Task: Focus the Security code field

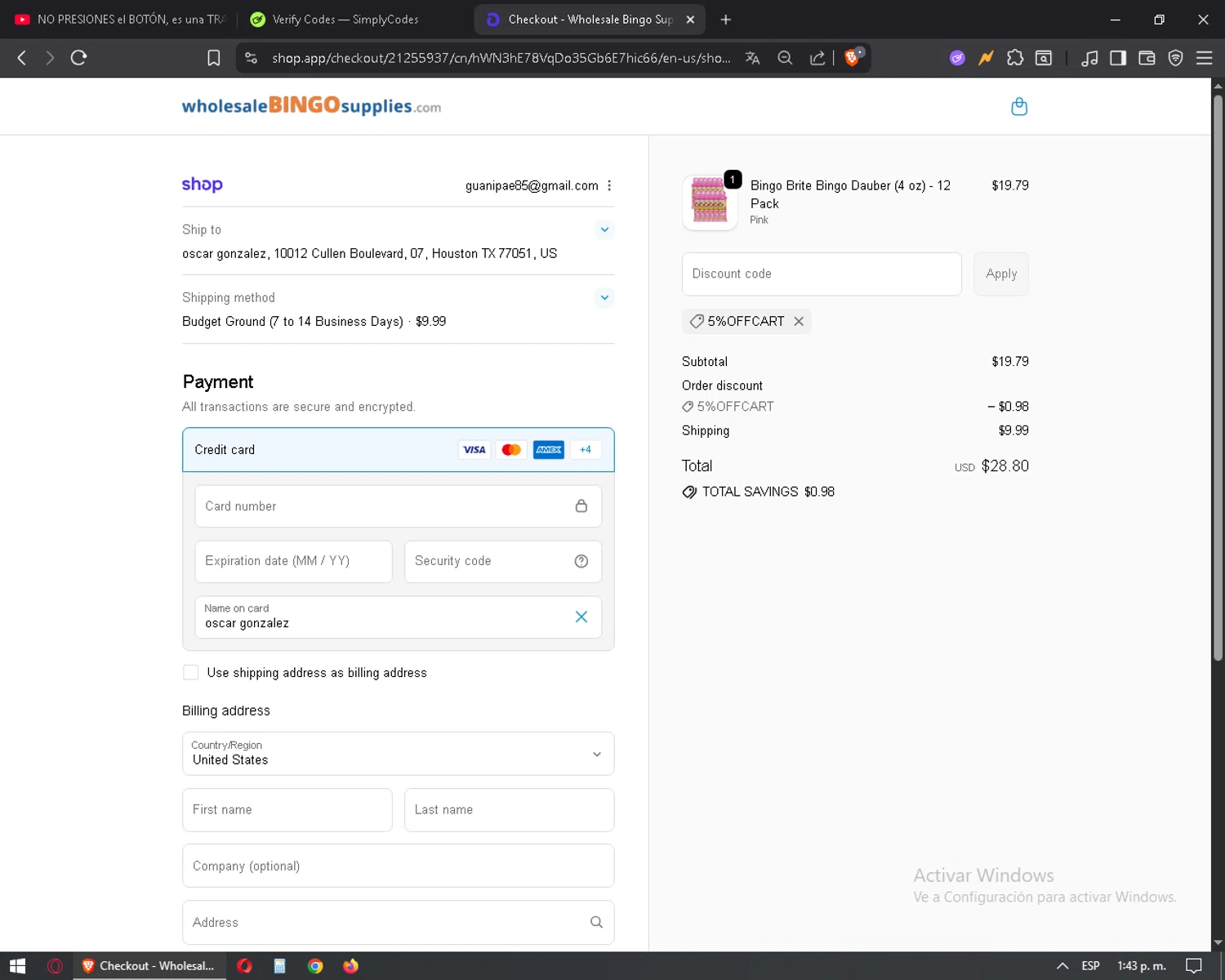Action: pos(503,561)
